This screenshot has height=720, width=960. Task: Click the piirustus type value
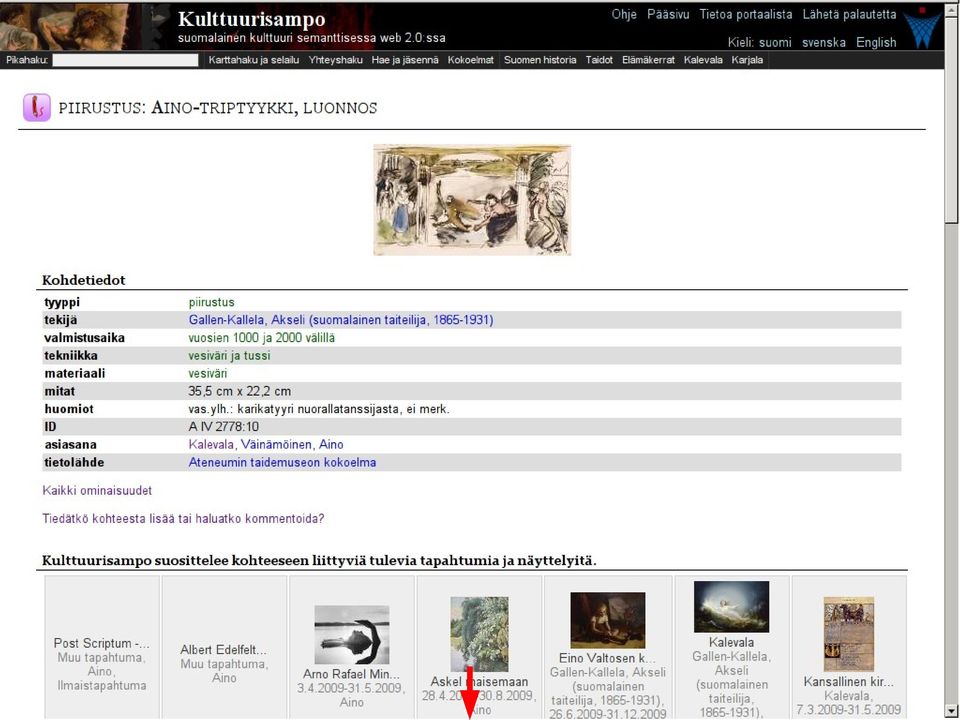tap(211, 302)
